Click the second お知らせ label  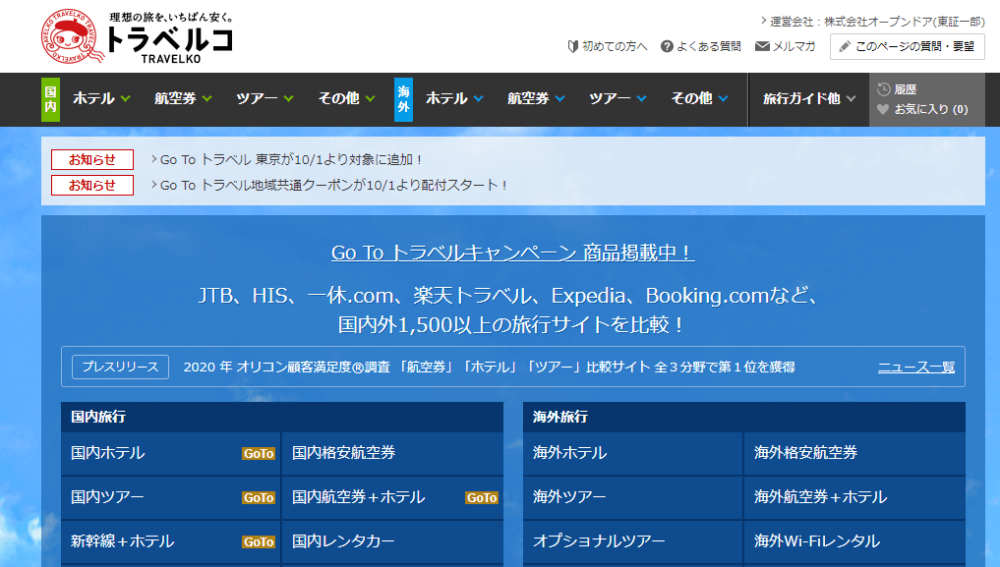coord(92,185)
